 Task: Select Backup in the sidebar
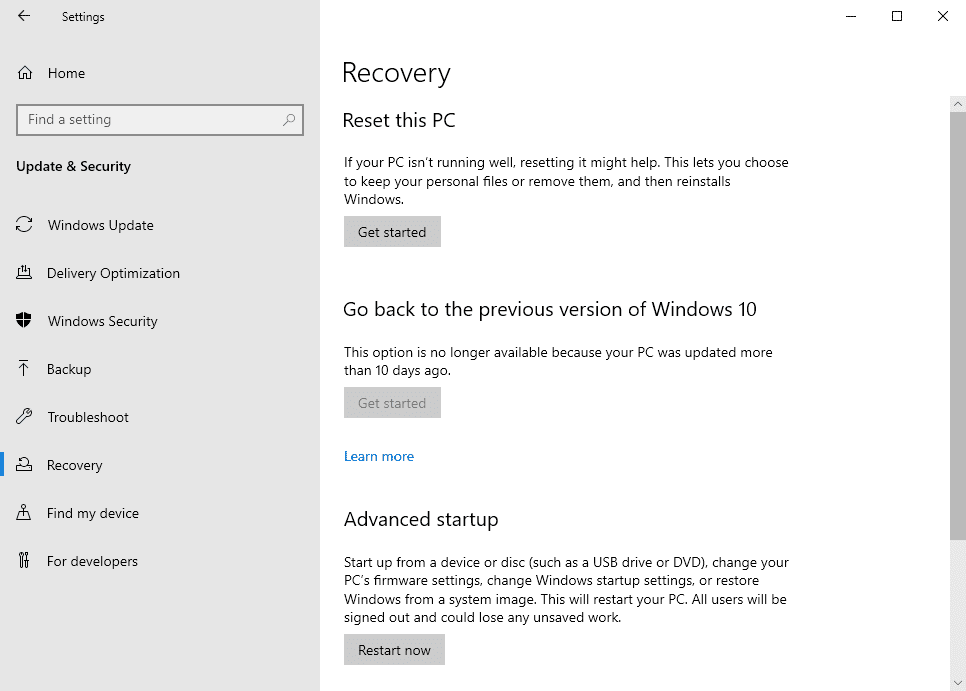click(x=69, y=370)
